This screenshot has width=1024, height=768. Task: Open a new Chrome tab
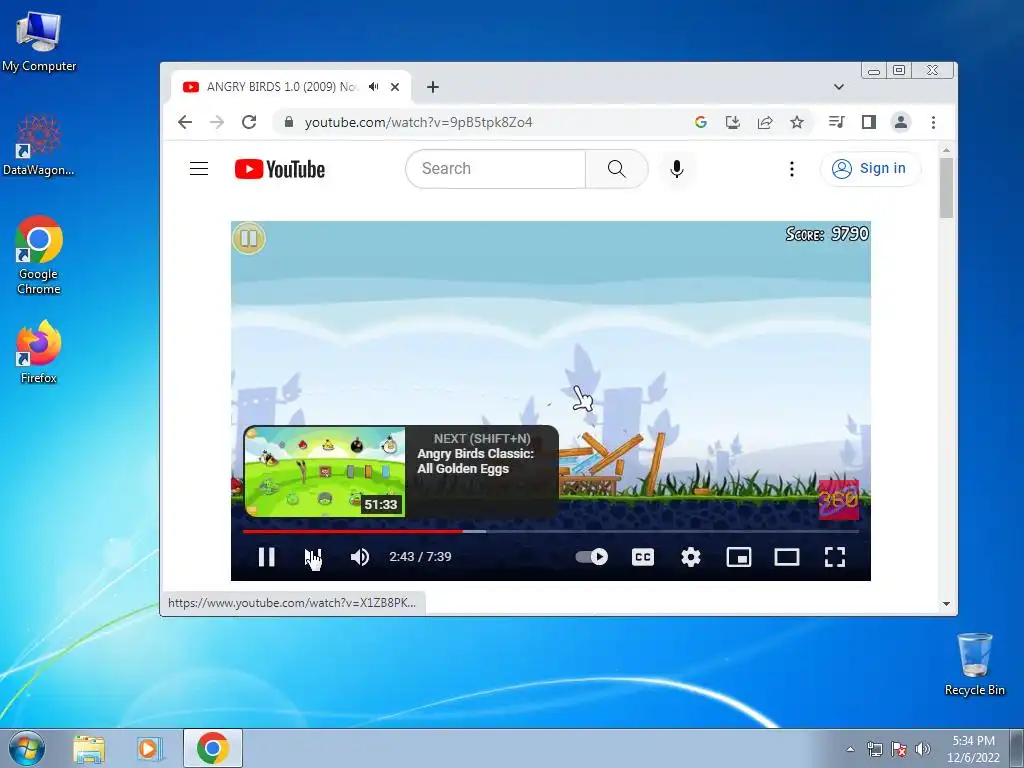click(x=432, y=87)
